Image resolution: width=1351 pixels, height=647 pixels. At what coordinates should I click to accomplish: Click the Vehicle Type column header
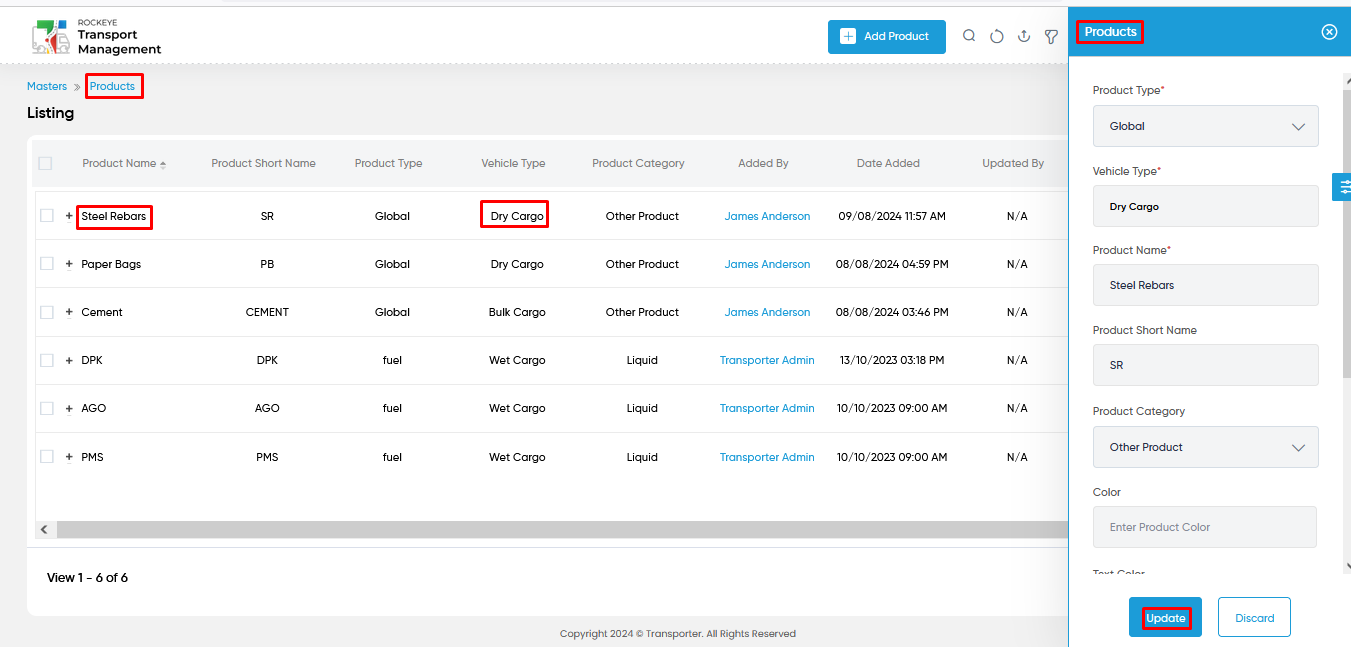click(x=513, y=163)
